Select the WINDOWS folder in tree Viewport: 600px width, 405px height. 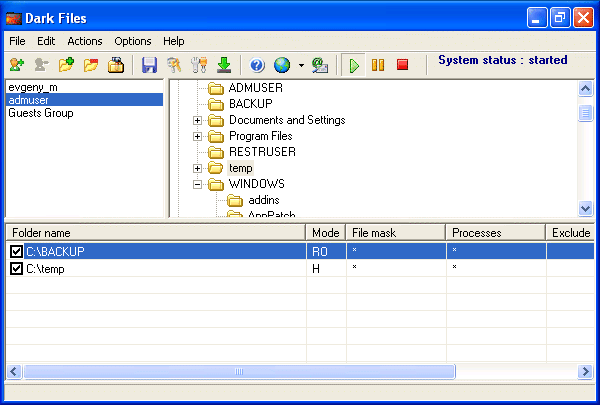[256, 184]
